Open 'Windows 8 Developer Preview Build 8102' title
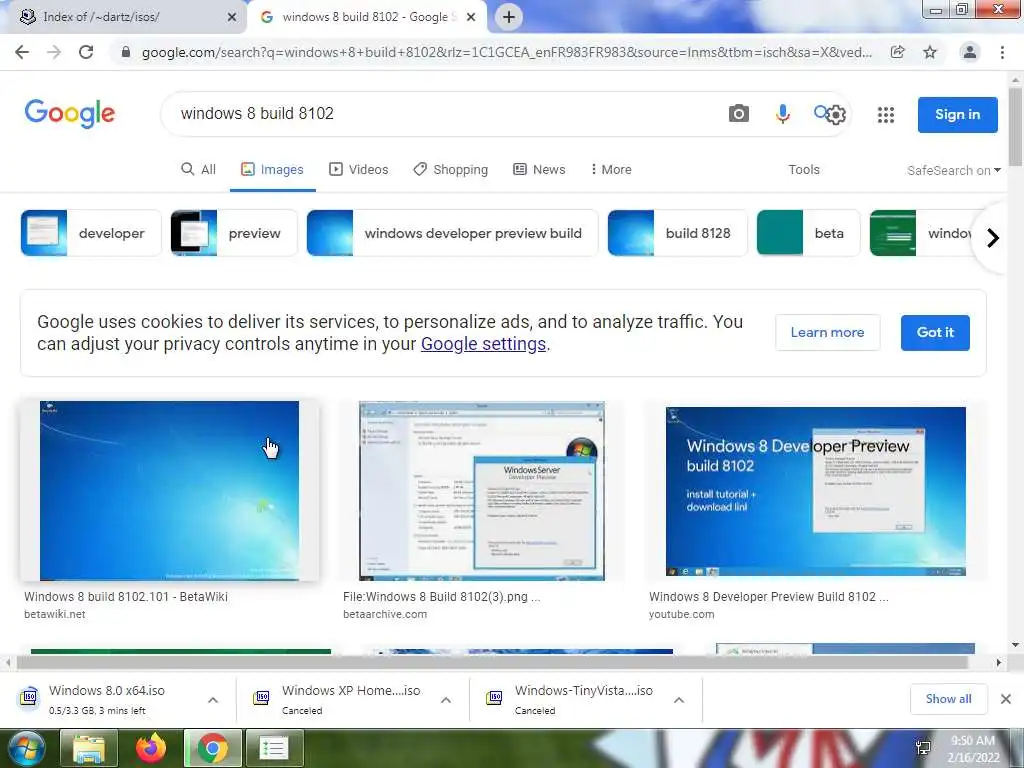1024x768 pixels. 769,596
